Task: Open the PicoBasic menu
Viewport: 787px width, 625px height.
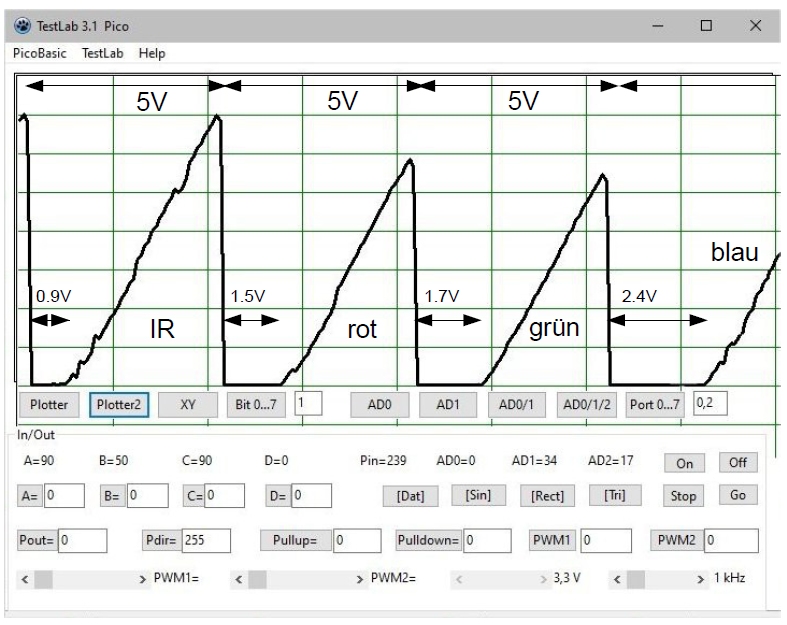Action: [40, 53]
